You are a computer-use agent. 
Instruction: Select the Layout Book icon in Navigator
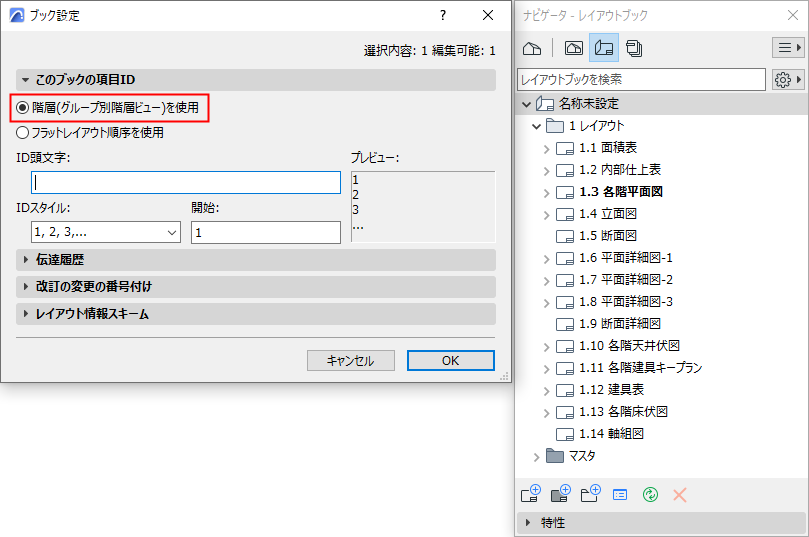(x=604, y=48)
